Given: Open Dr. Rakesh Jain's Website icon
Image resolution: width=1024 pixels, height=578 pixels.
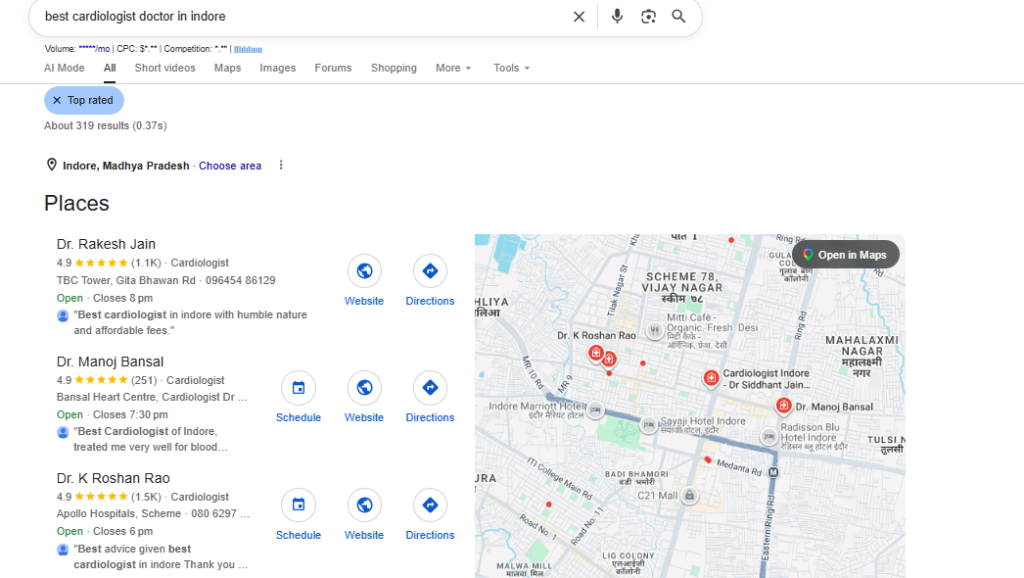Looking at the screenshot, I should [364, 271].
